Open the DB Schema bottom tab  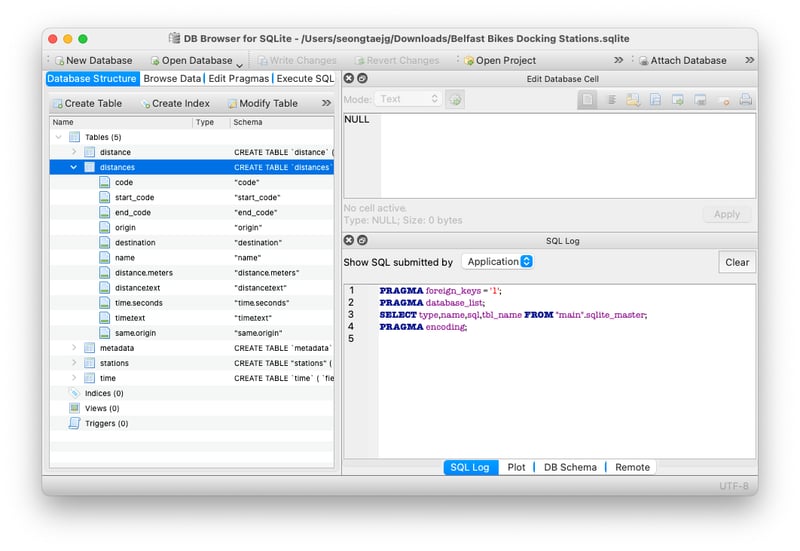click(x=570, y=467)
